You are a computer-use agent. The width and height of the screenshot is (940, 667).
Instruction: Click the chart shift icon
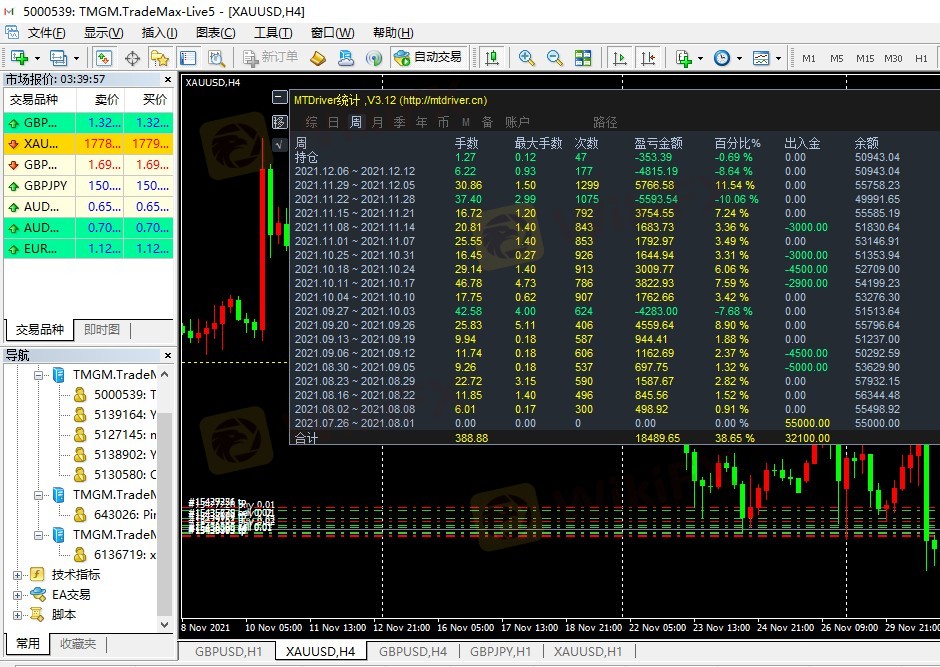click(647, 58)
